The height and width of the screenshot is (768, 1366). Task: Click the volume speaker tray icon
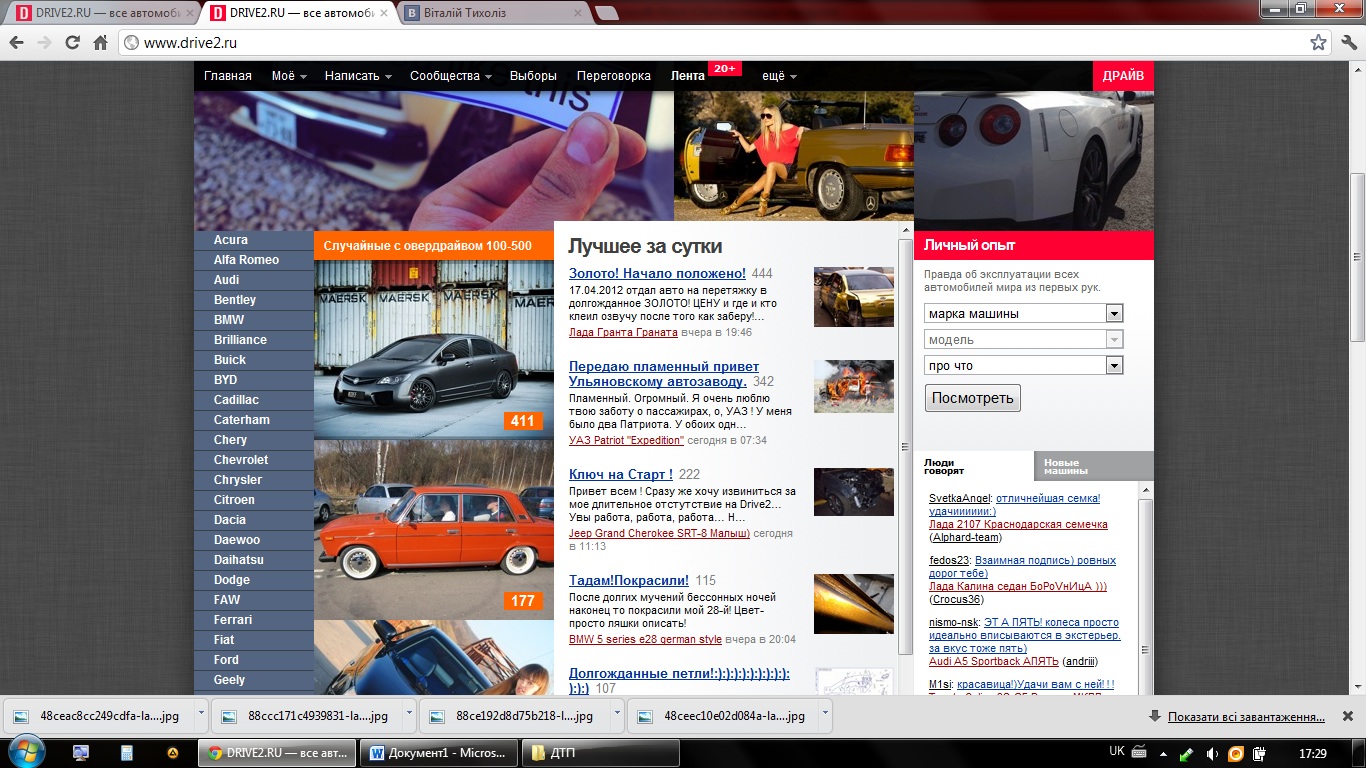(x=1212, y=753)
